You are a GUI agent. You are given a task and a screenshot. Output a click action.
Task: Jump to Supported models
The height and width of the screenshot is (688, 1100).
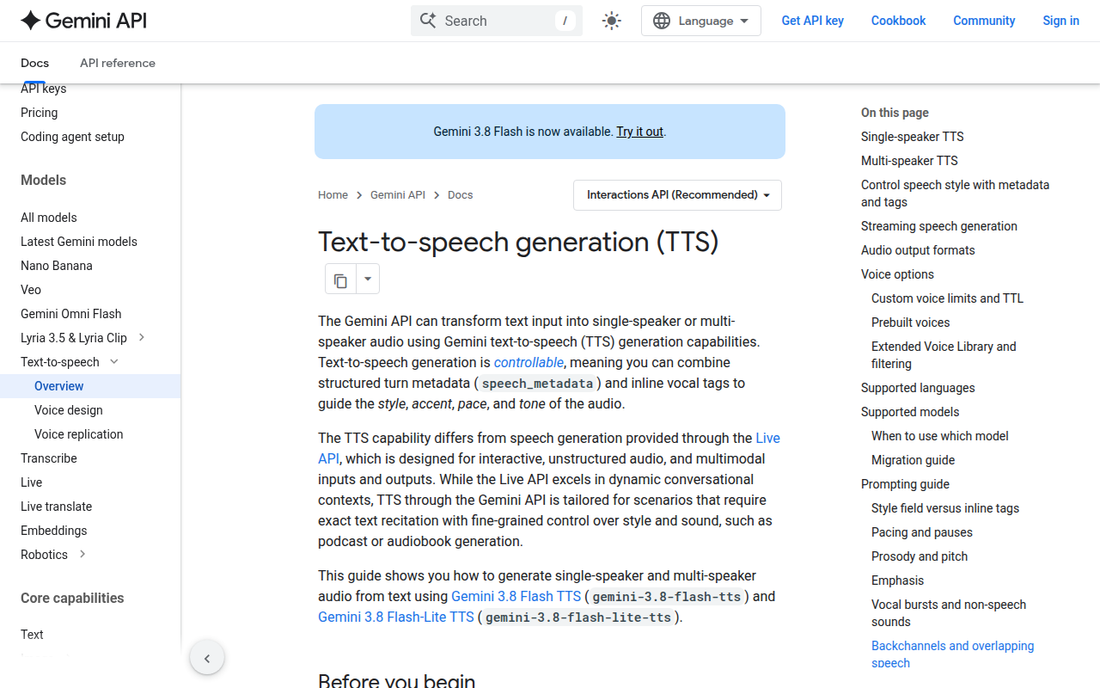pyautogui.click(x=910, y=412)
